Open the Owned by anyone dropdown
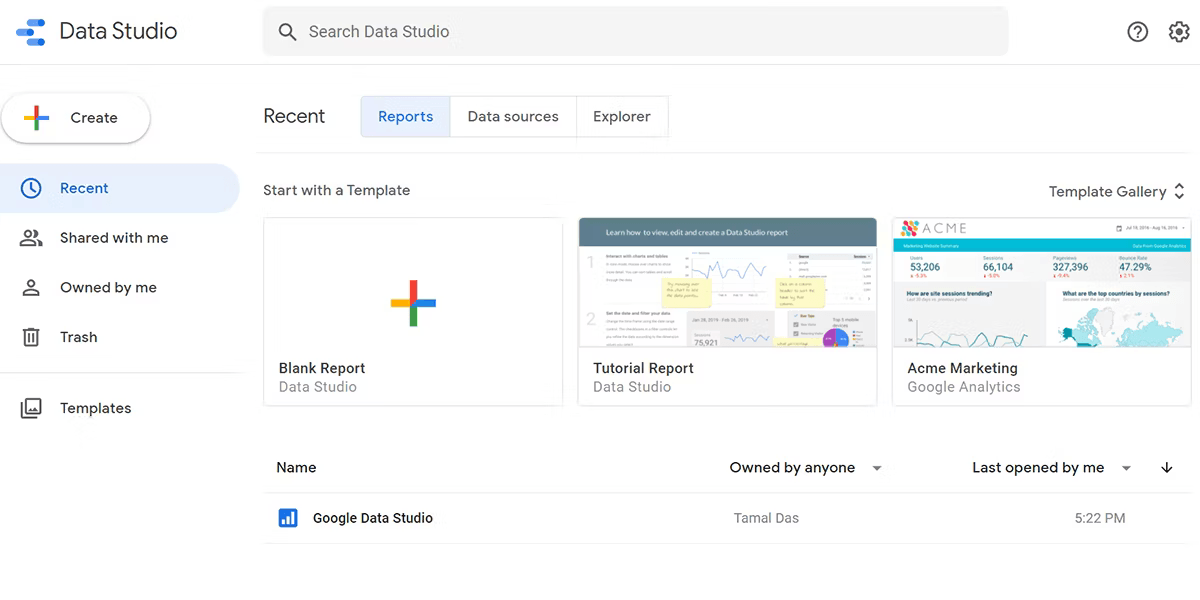Screen dimensions: 1200x600 coord(805,468)
